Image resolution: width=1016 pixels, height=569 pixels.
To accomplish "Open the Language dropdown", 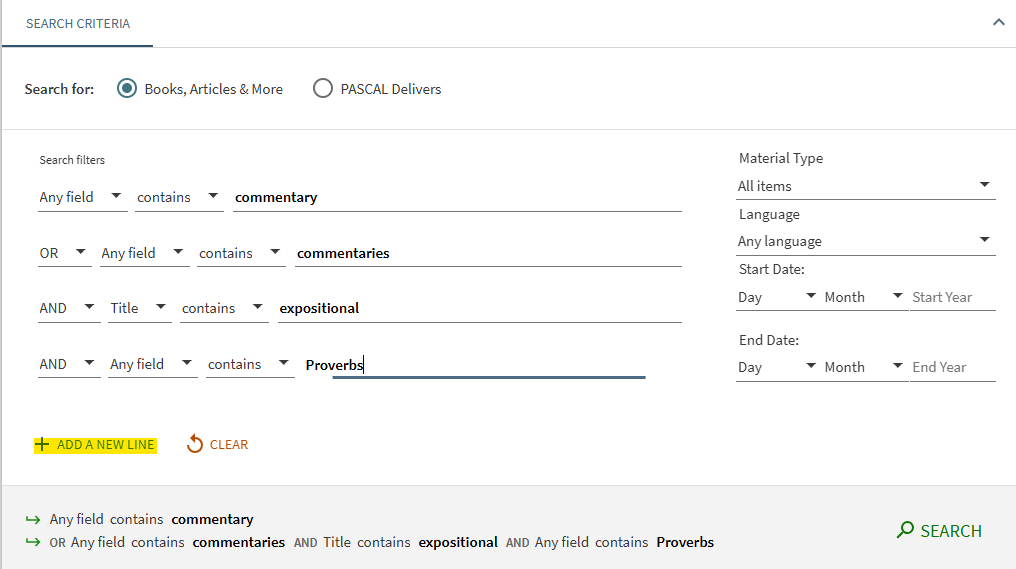I will [x=866, y=241].
